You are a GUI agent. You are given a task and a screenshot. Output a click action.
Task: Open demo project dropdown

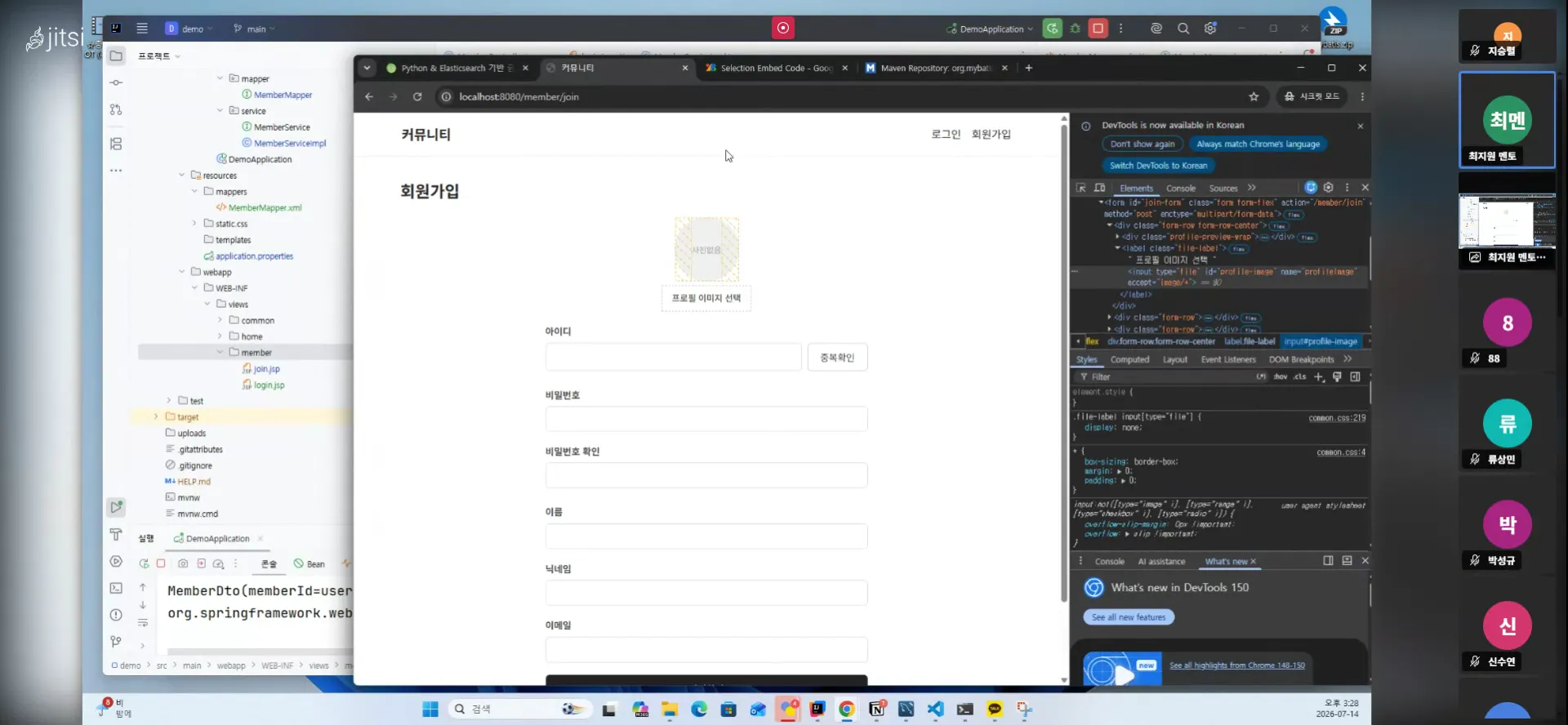coord(189,29)
